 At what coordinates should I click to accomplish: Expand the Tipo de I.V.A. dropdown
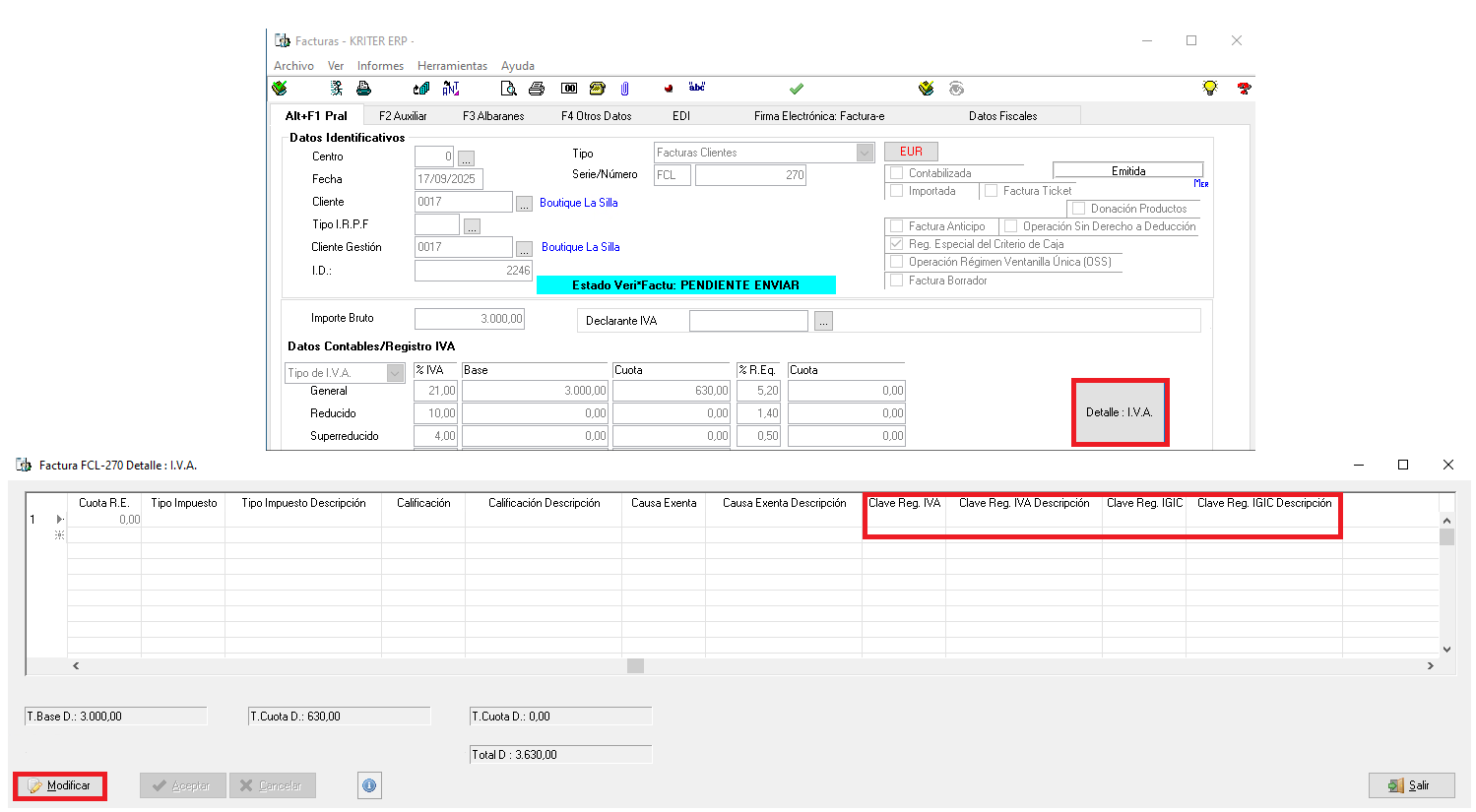[x=395, y=373]
